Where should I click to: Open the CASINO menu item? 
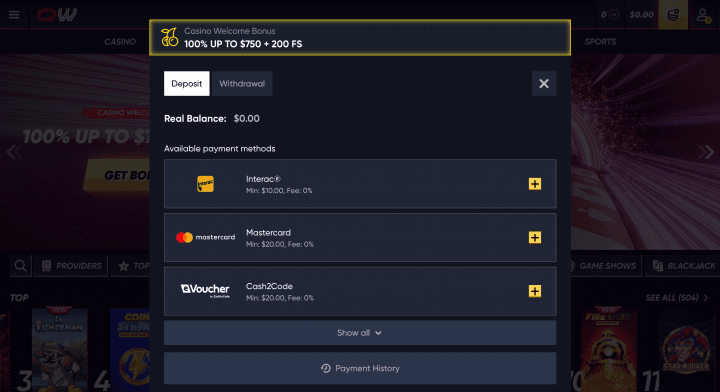120,42
